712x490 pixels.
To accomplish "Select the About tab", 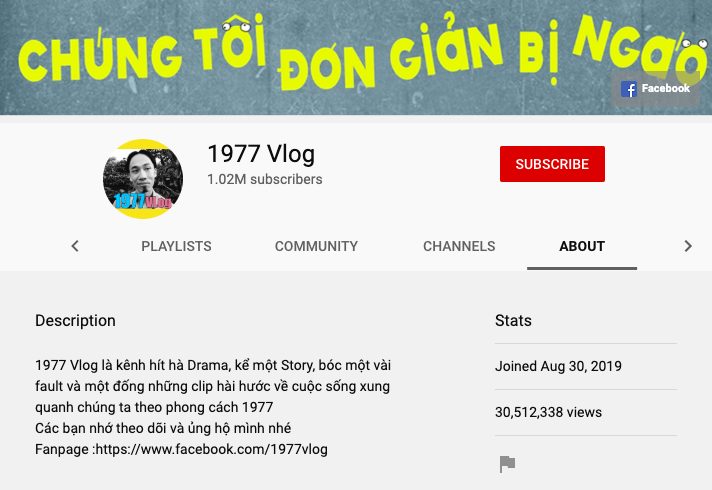I will tap(582, 246).
